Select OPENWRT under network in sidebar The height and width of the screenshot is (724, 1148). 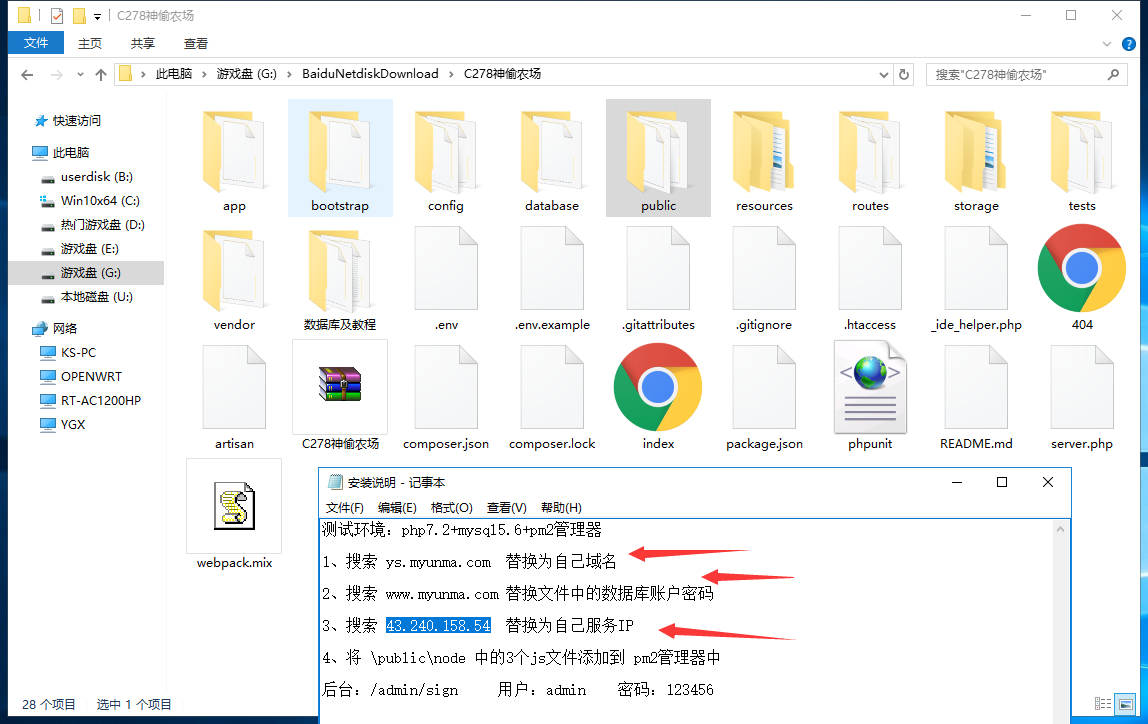click(x=91, y=376)
